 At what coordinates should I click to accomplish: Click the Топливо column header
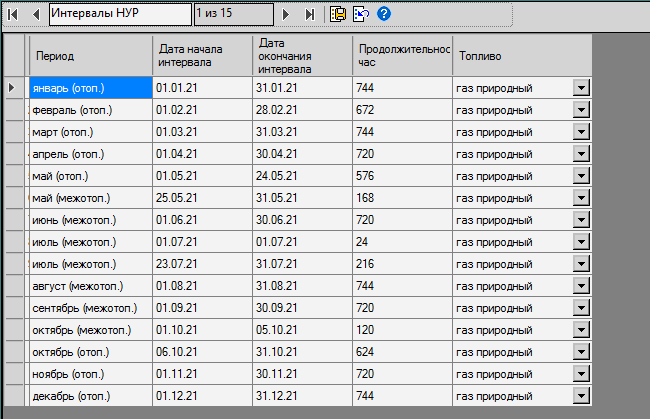click(x=520, y=57)
